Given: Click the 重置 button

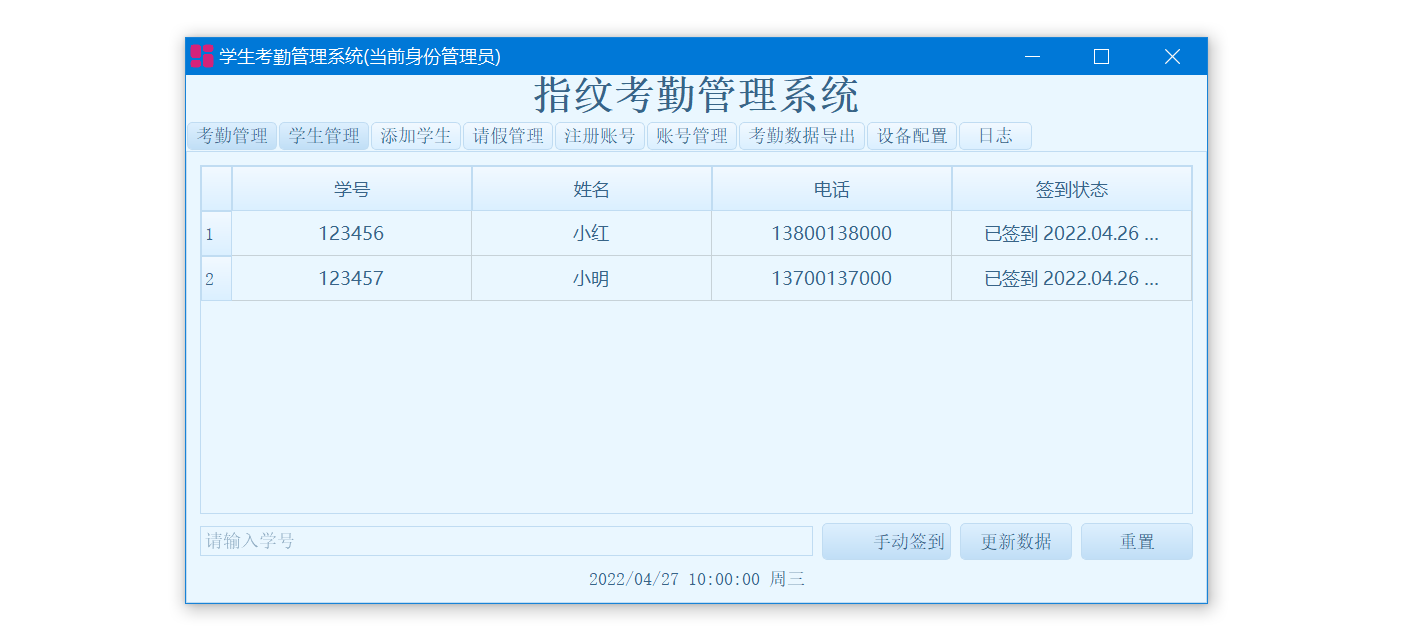Looking at the screenshot, I should tap(1137, 542).
